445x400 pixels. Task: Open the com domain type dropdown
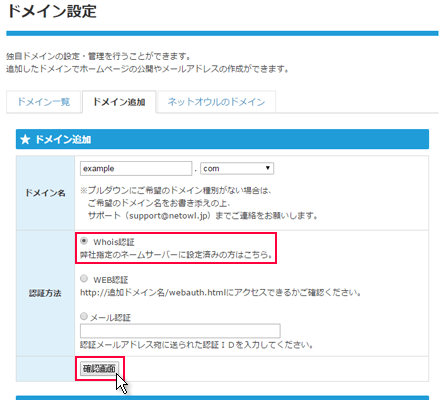pyautogui.click(x=237, y=168)
